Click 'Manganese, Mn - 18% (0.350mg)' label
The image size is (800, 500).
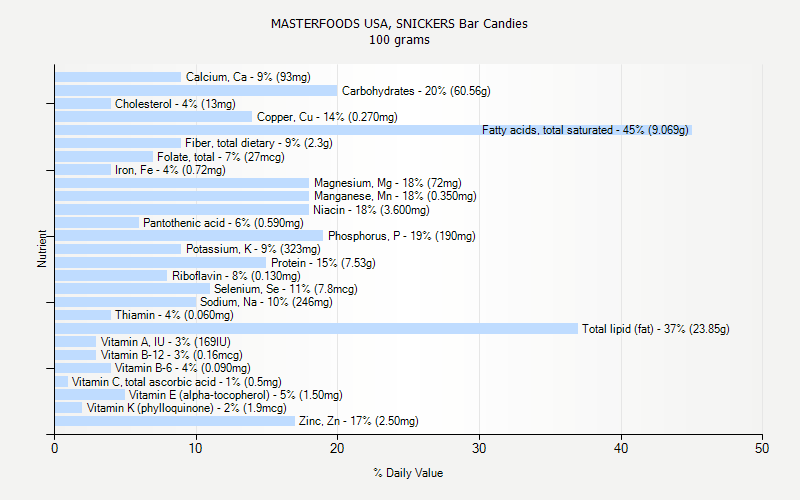click(x=395, y=196)
